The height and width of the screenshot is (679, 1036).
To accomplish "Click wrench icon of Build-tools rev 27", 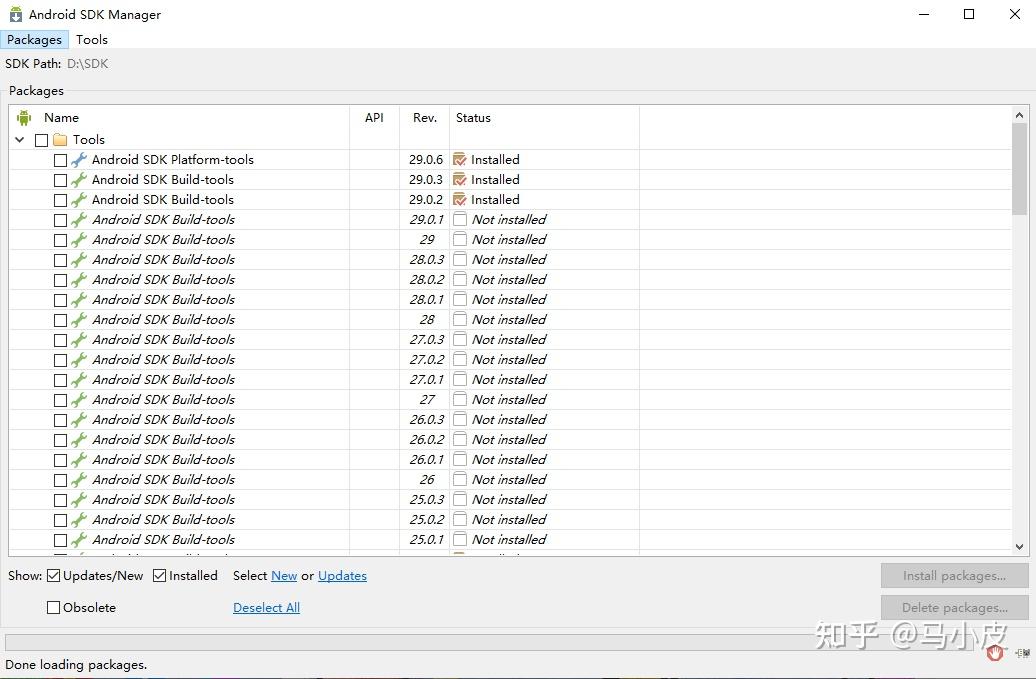I will tap(79, 400).
